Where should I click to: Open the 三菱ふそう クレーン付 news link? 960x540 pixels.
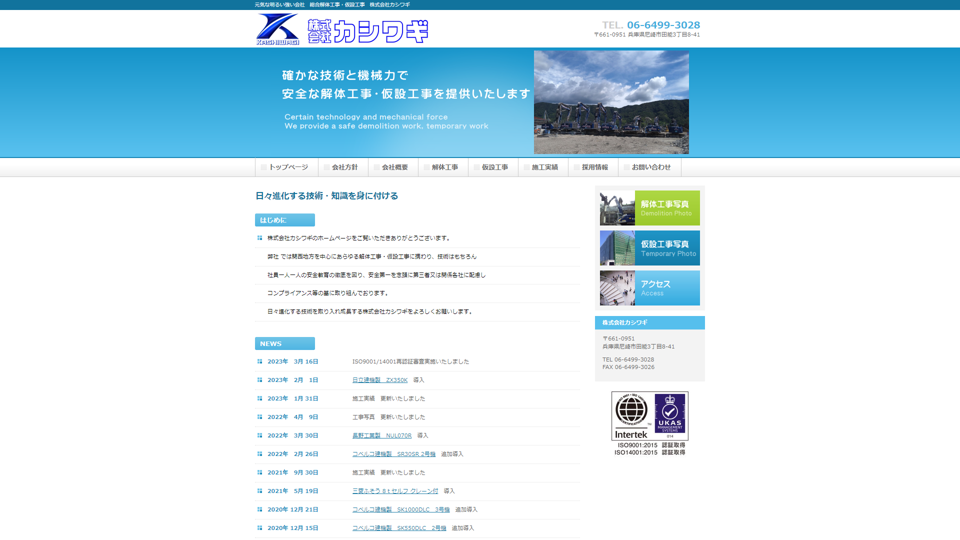point(395,491)
